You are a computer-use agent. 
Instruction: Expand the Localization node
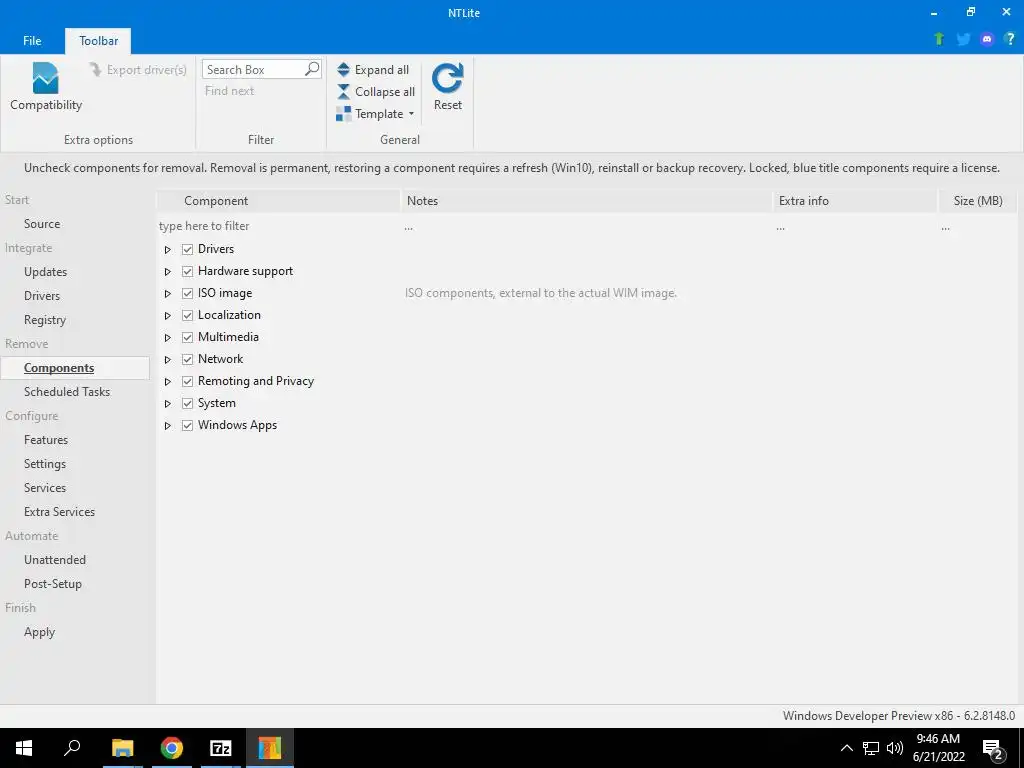(167, 315)
